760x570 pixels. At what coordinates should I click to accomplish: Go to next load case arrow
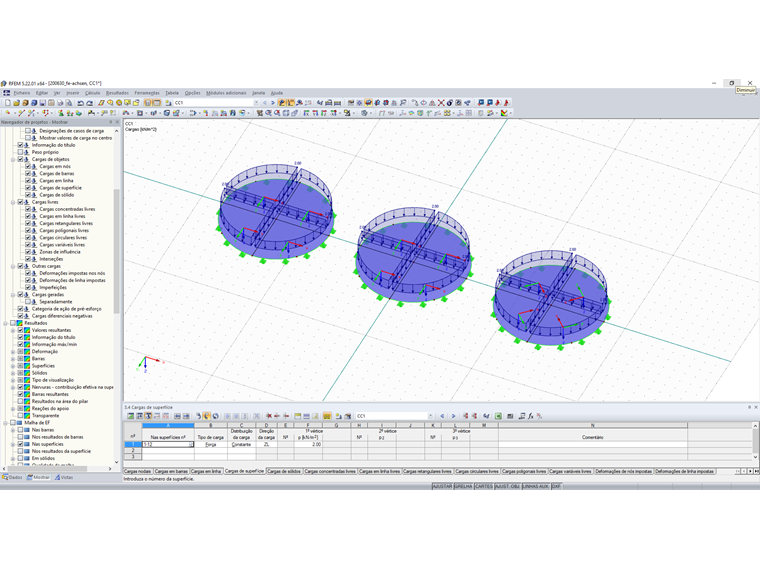[273, 103]
